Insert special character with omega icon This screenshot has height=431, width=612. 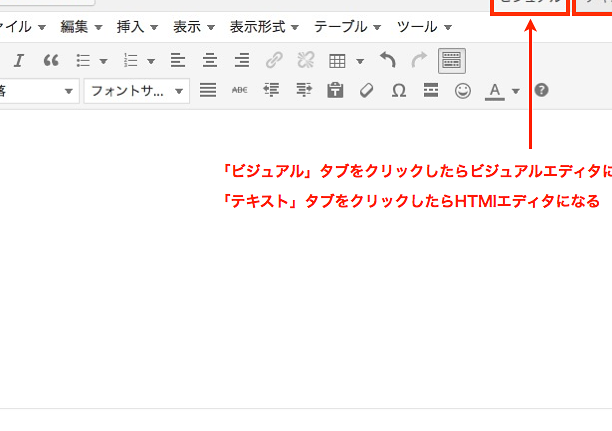(398, 91)
